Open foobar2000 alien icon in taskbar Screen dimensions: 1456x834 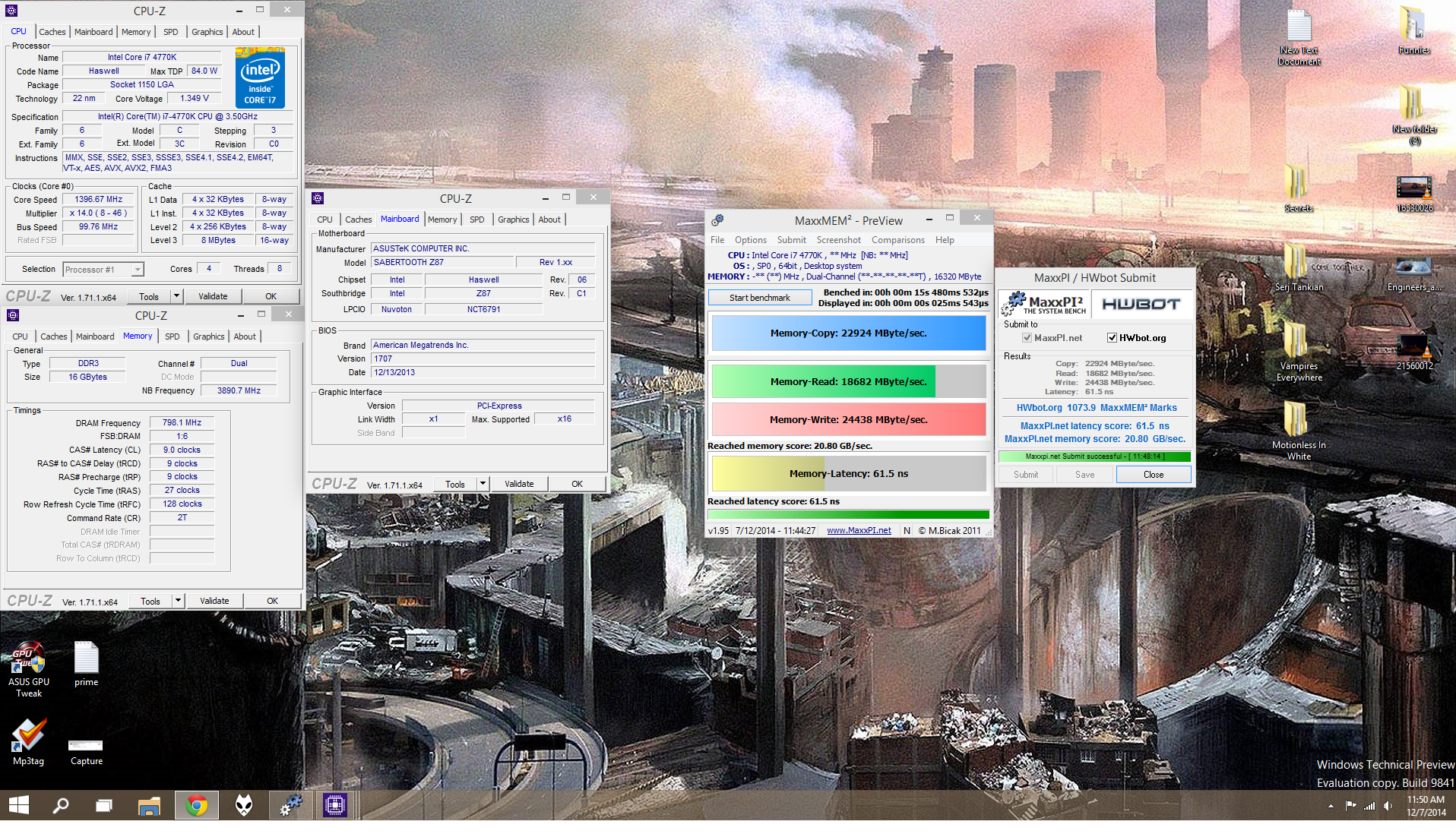(244, 805)
